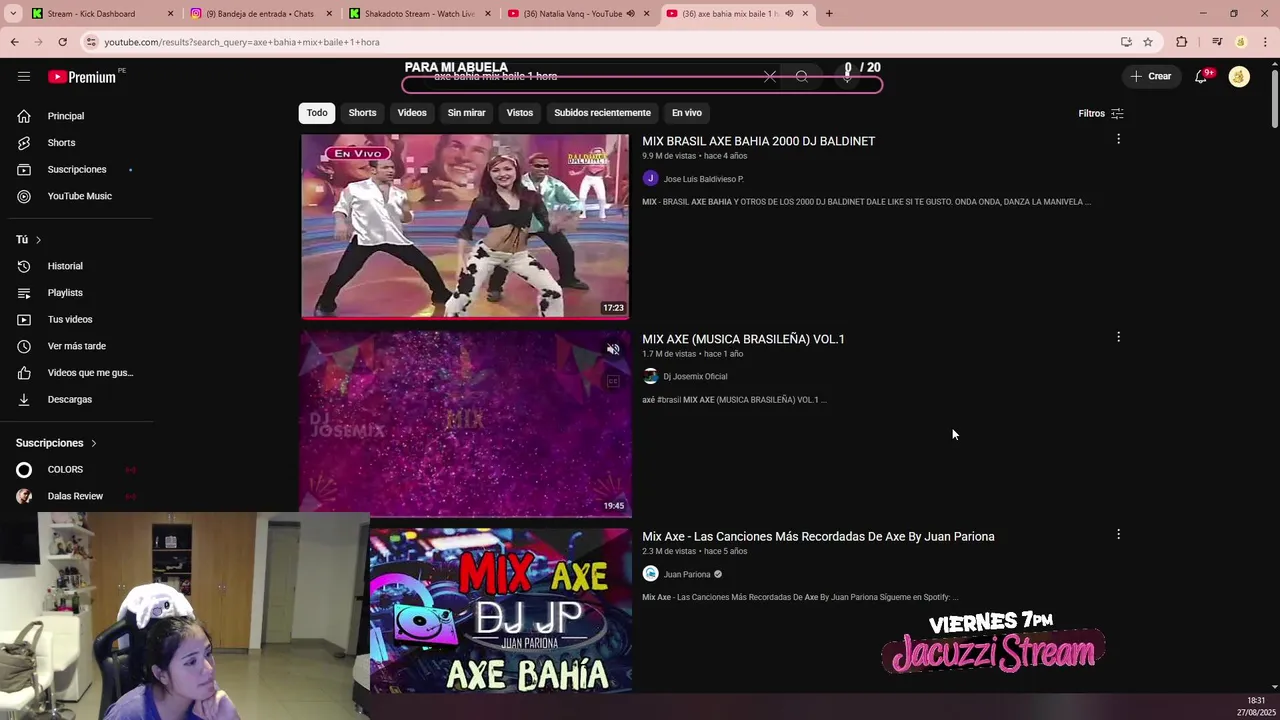1280x720 pixels.
Task: Switch to the Stream - Kick Dashboard tab
Action: click(x=102, y=14)
